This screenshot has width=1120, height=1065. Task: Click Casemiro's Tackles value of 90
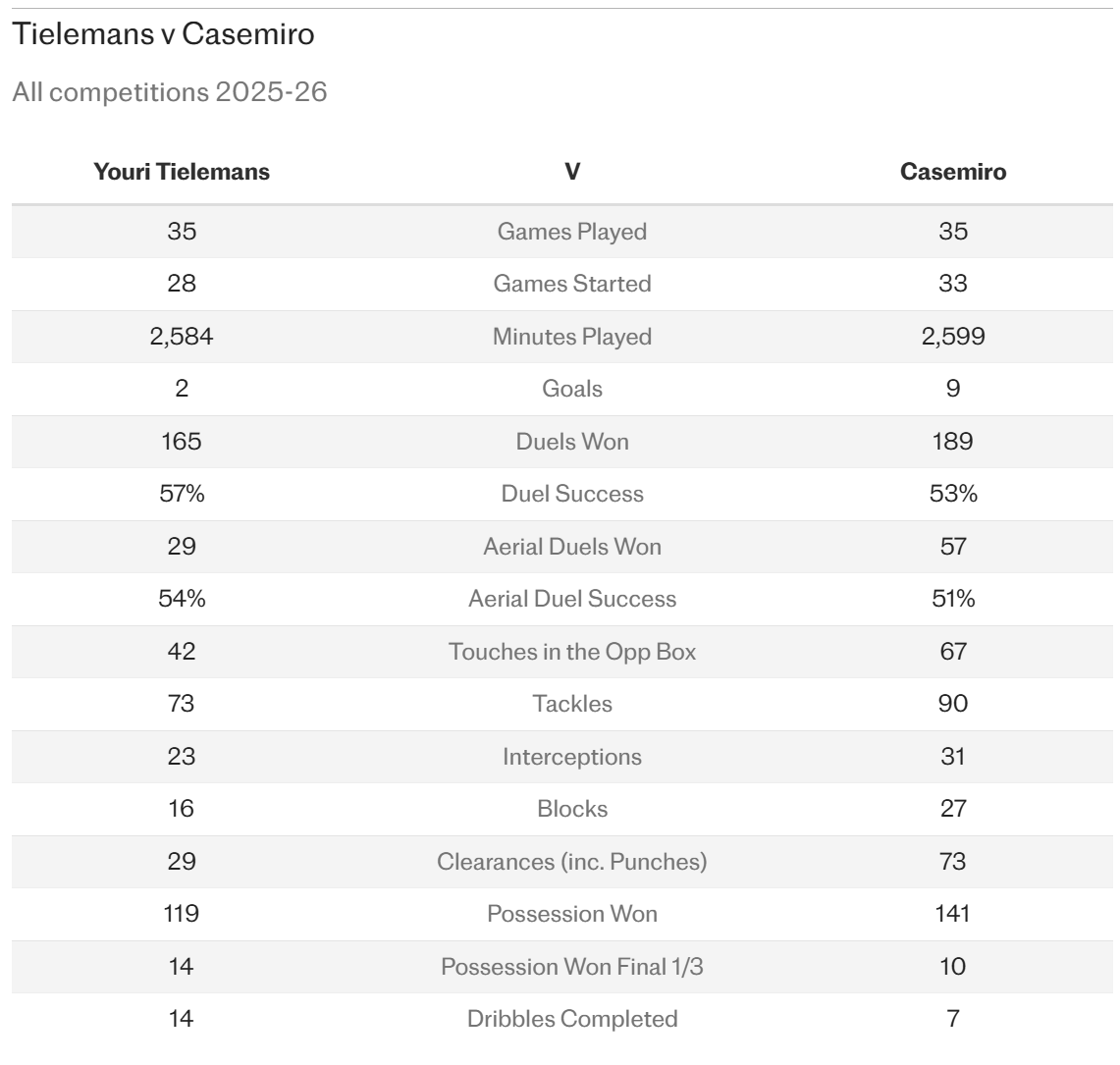click(953, 704)
